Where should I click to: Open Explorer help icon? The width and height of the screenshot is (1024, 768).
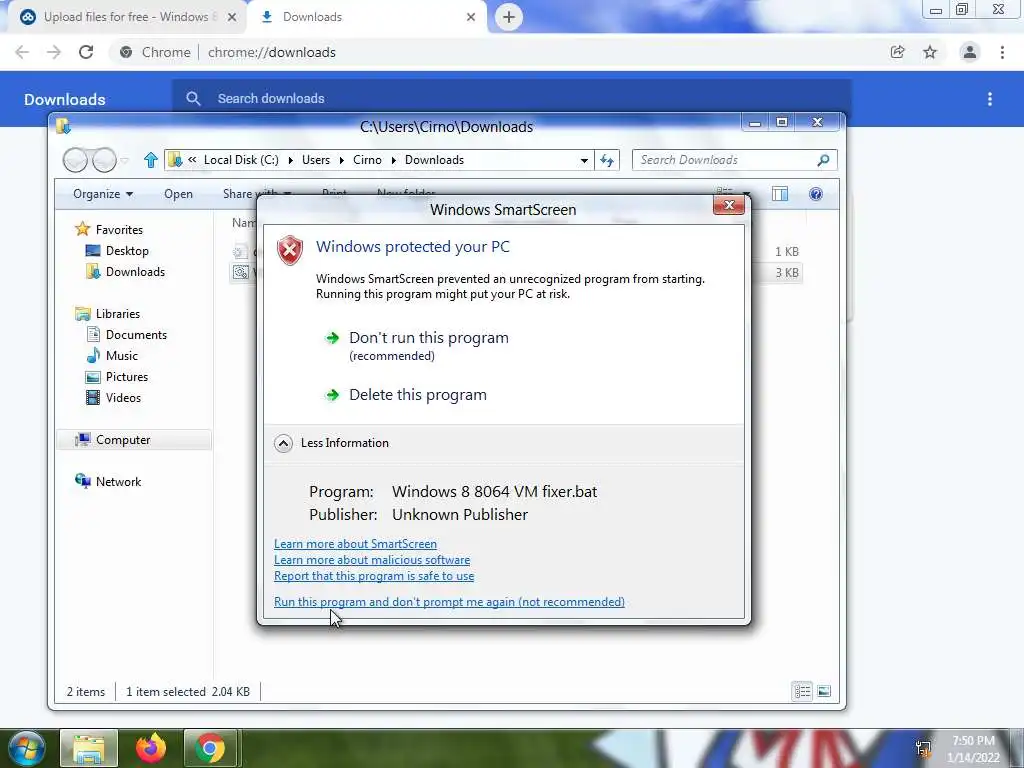pos(816,194)
